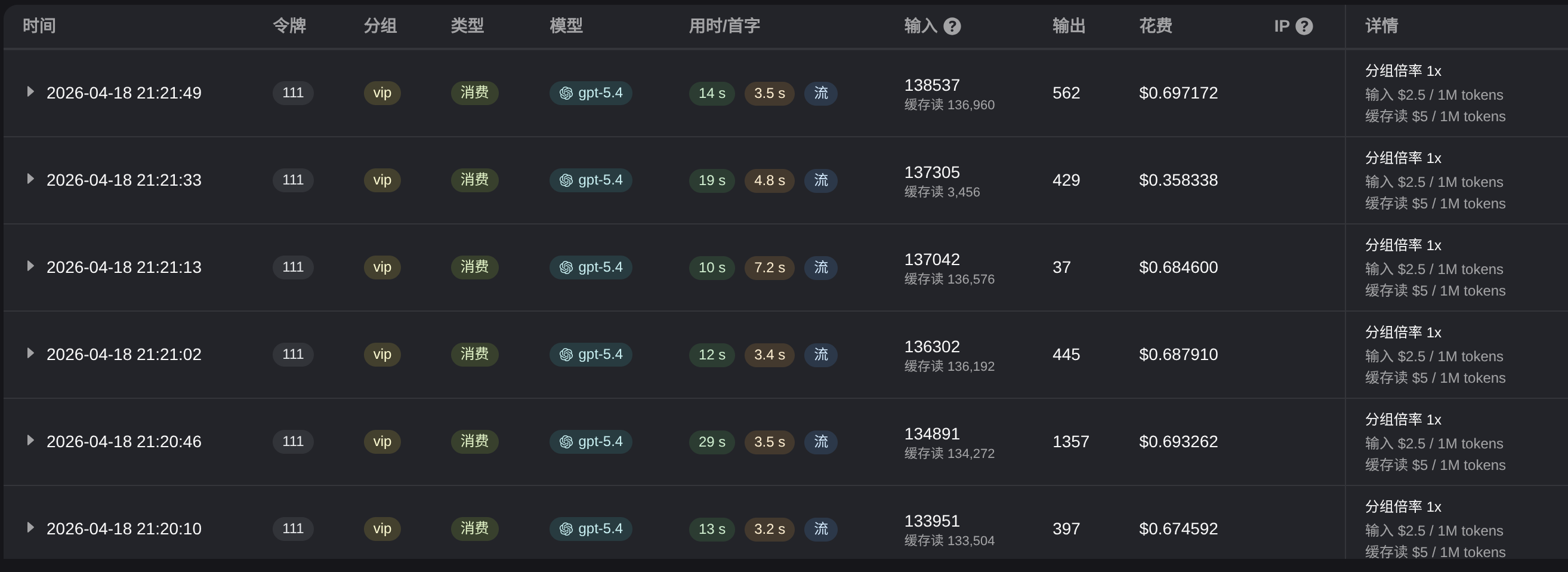Click the 消费 type tag in the 21:21:13 row
The height and width of the screenshot is (572, 1568).
tap(475, 267)
